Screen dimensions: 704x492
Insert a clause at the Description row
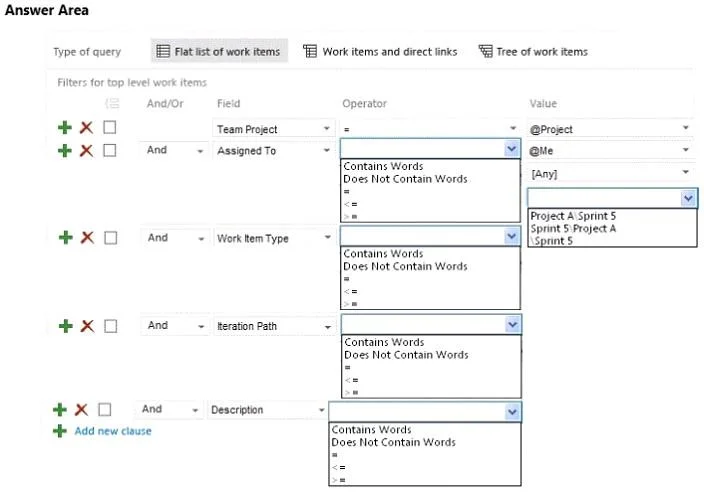pos(60,409)
